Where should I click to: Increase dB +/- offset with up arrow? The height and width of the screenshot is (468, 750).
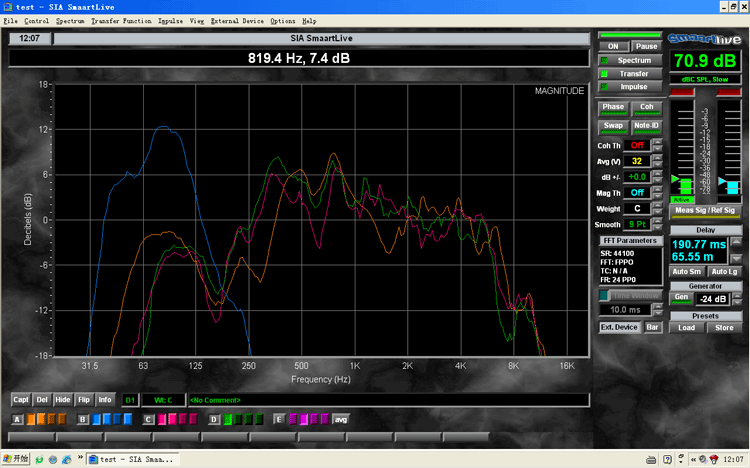pyautogui.click(x=658, y=173)
